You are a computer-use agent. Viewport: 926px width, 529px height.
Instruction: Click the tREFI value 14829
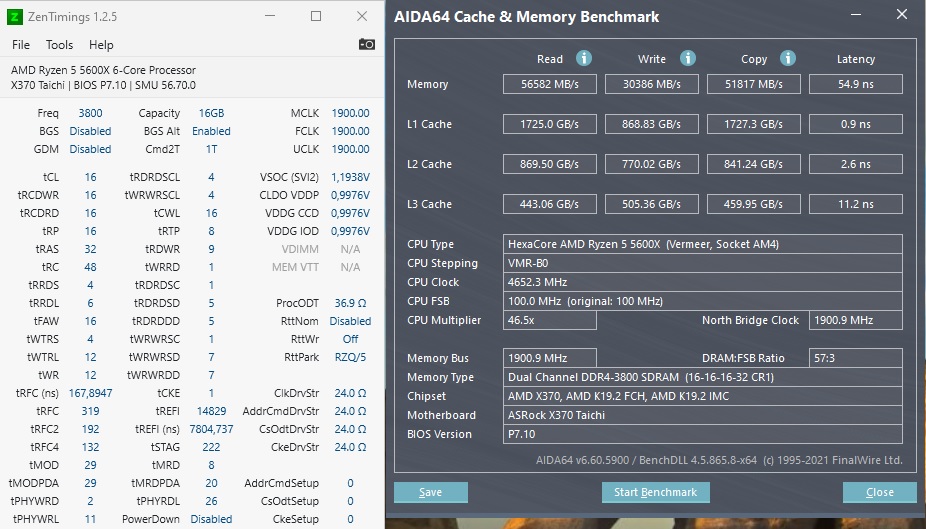coord(211,411)
